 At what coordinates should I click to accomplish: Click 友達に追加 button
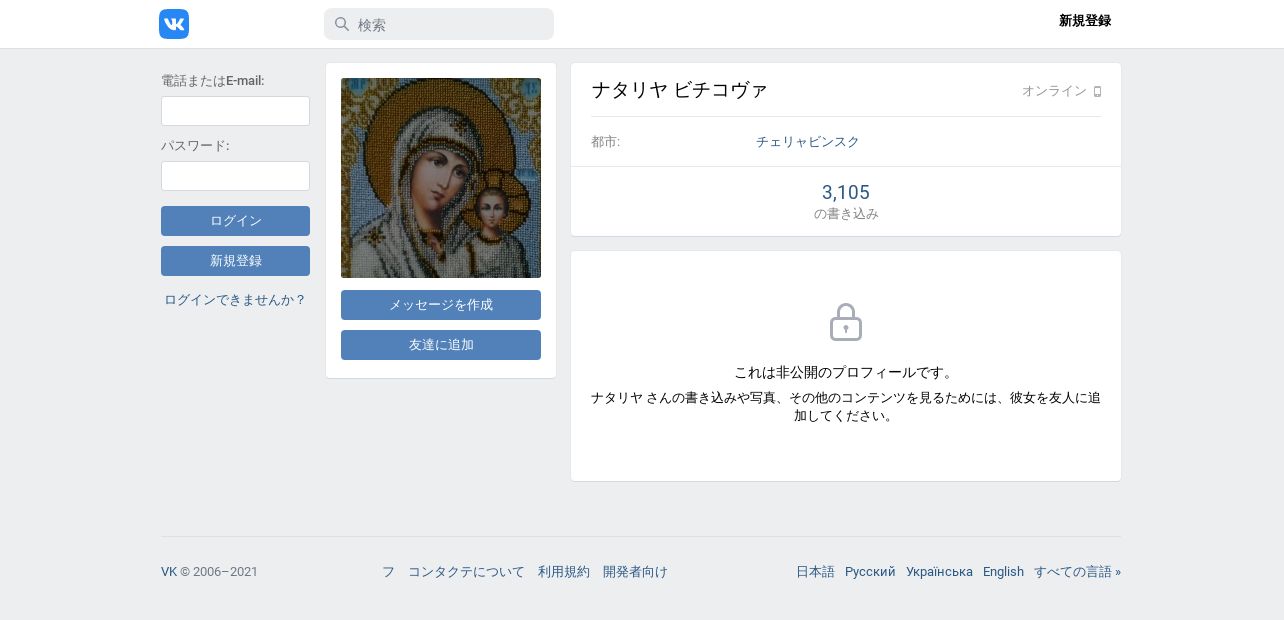point(441,345)
